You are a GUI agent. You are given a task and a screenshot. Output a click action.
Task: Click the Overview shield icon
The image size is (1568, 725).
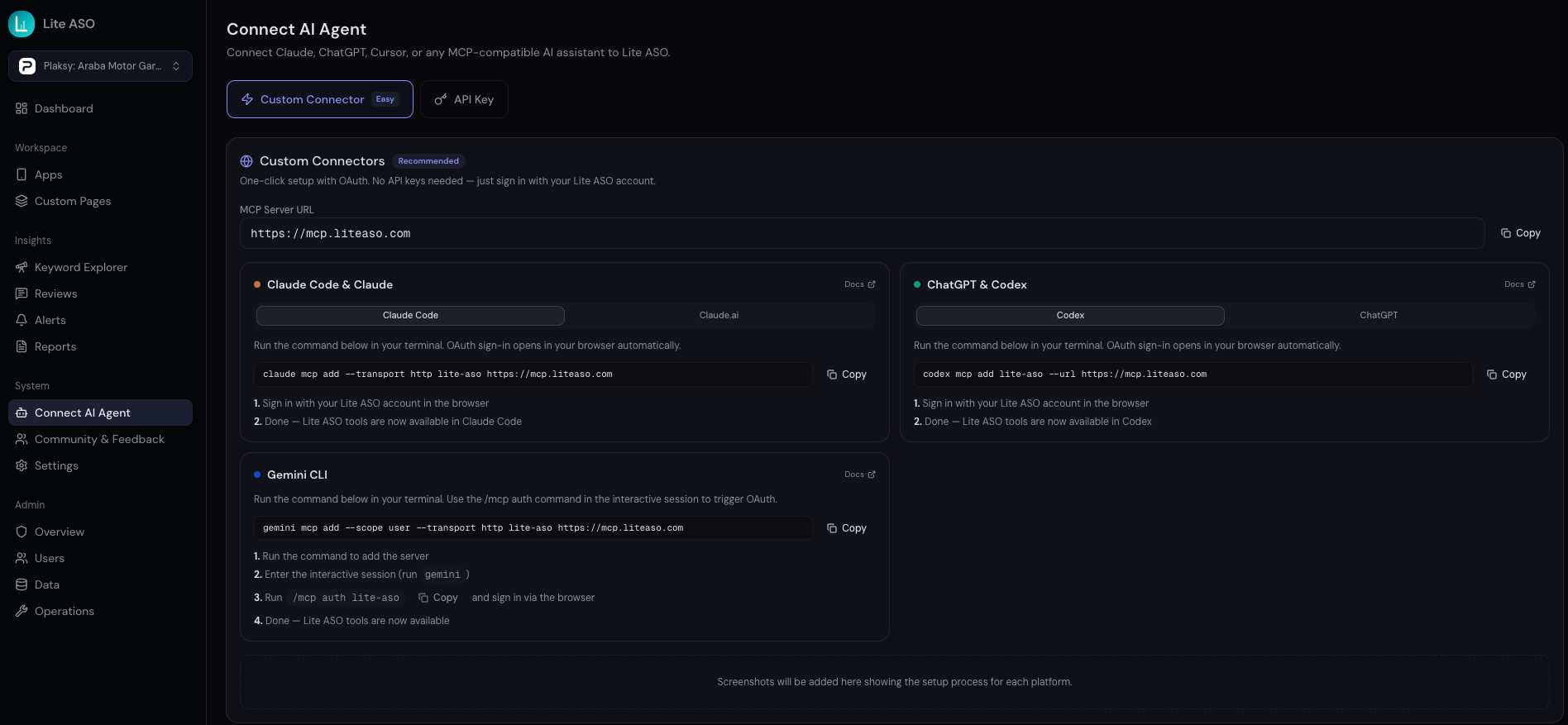click(x=22, y=532)
